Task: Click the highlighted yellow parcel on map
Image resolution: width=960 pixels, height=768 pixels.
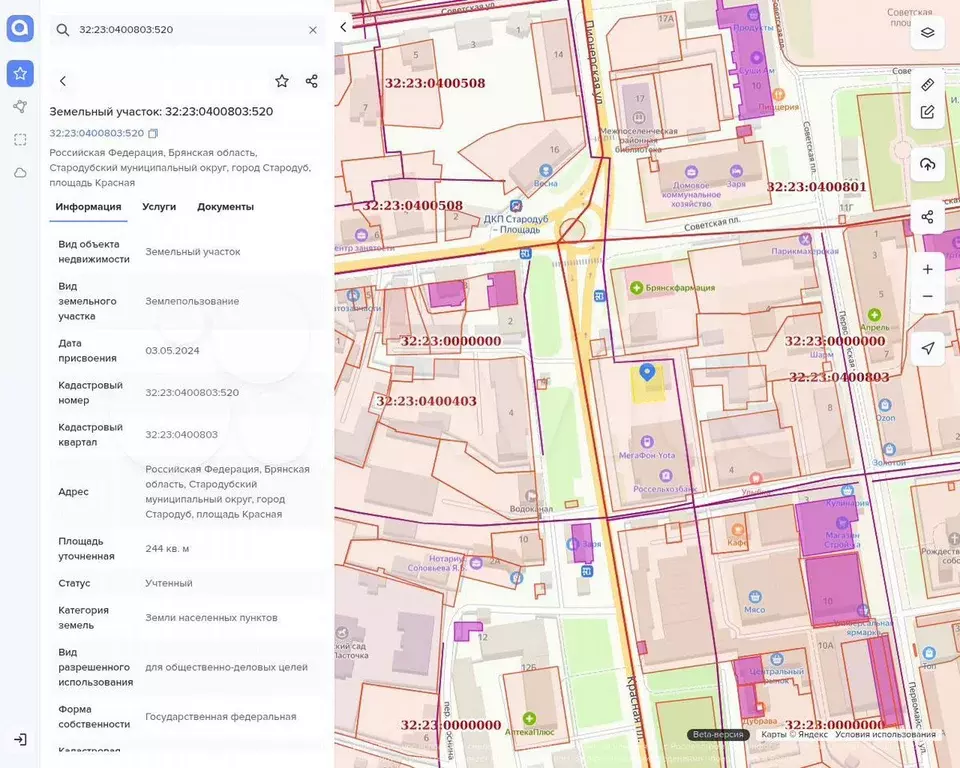Action: pos(648,392)
